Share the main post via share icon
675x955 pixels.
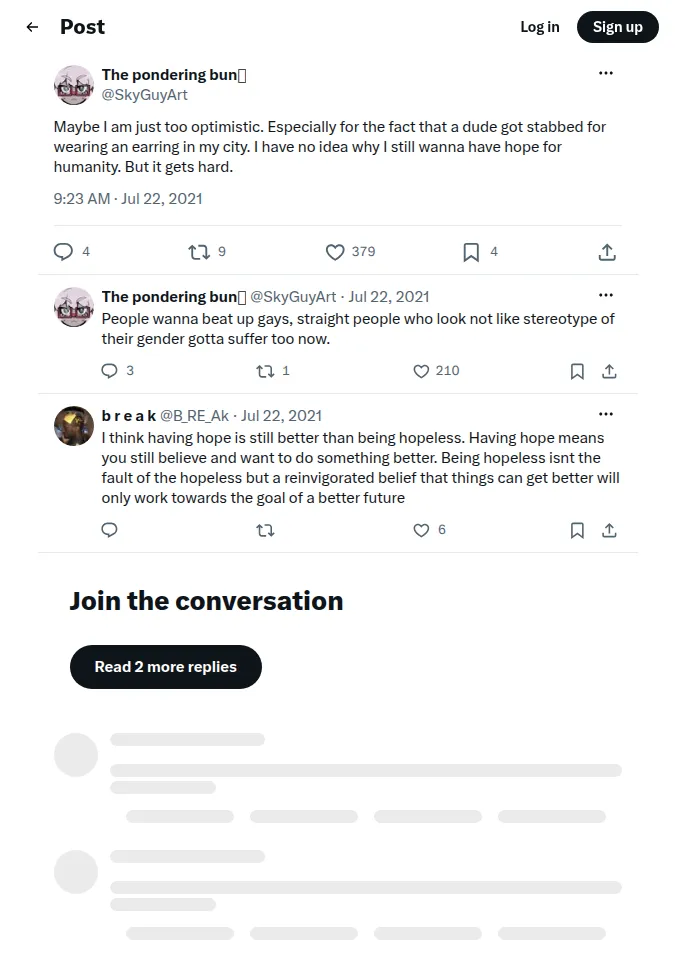tap(607, 252)
